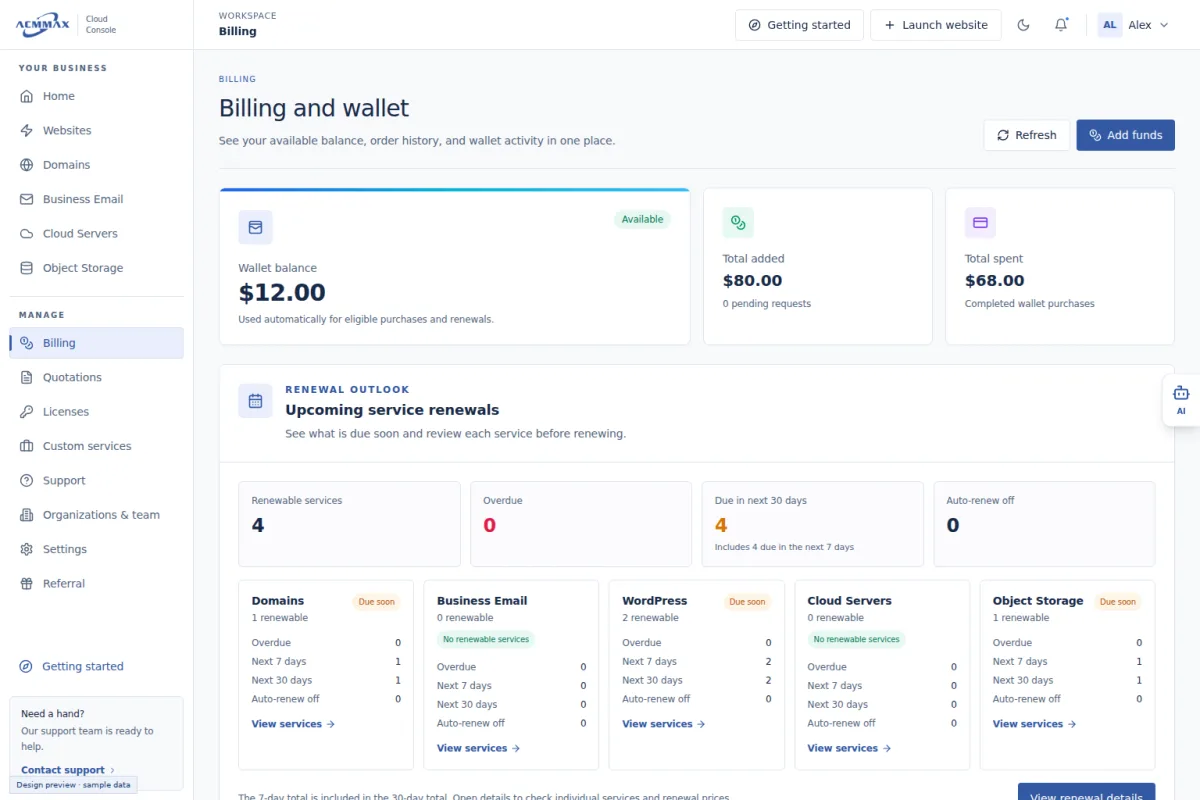Select Quotations in the Manage section
Viewport: 1200px width, 800px height.
click(96, 377)
